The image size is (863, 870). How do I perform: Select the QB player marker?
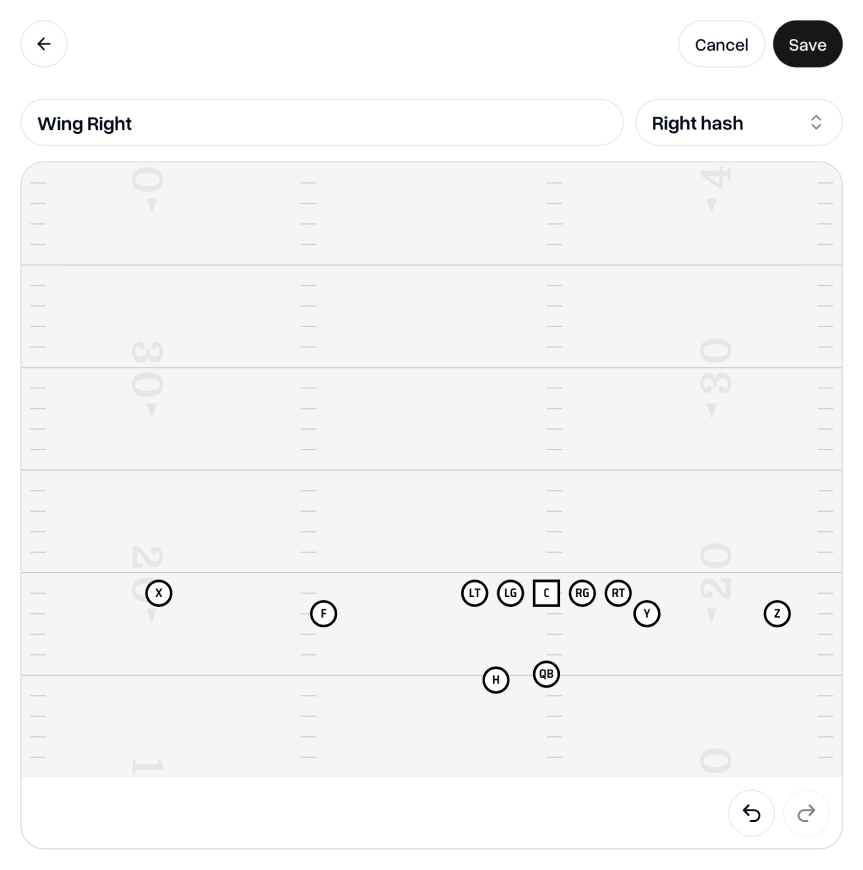546,674
